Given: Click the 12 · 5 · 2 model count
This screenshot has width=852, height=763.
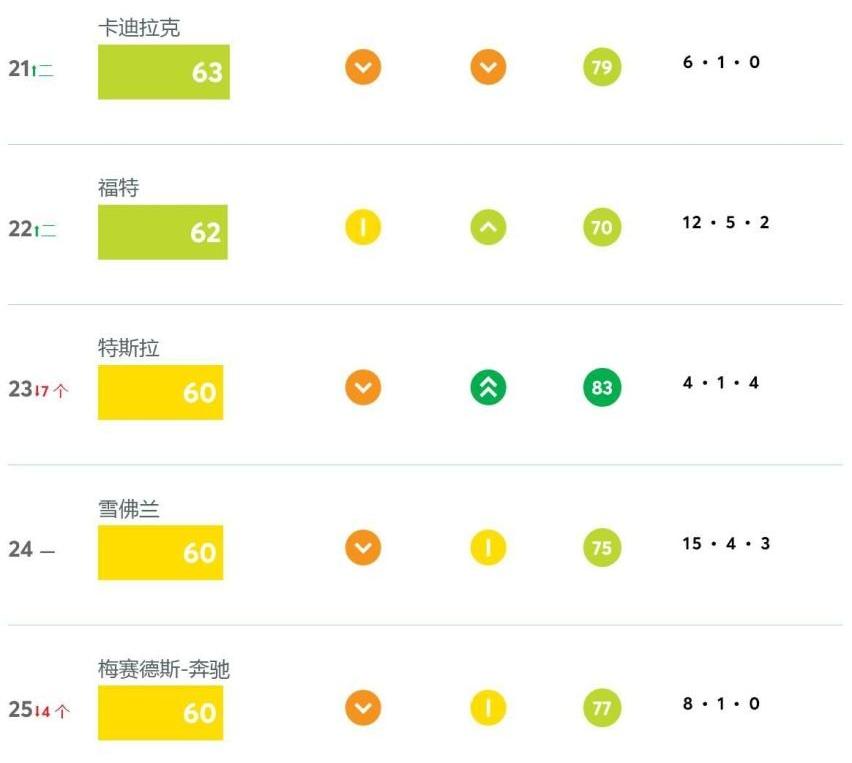Looking at the screenshot, I should (725, 222).
